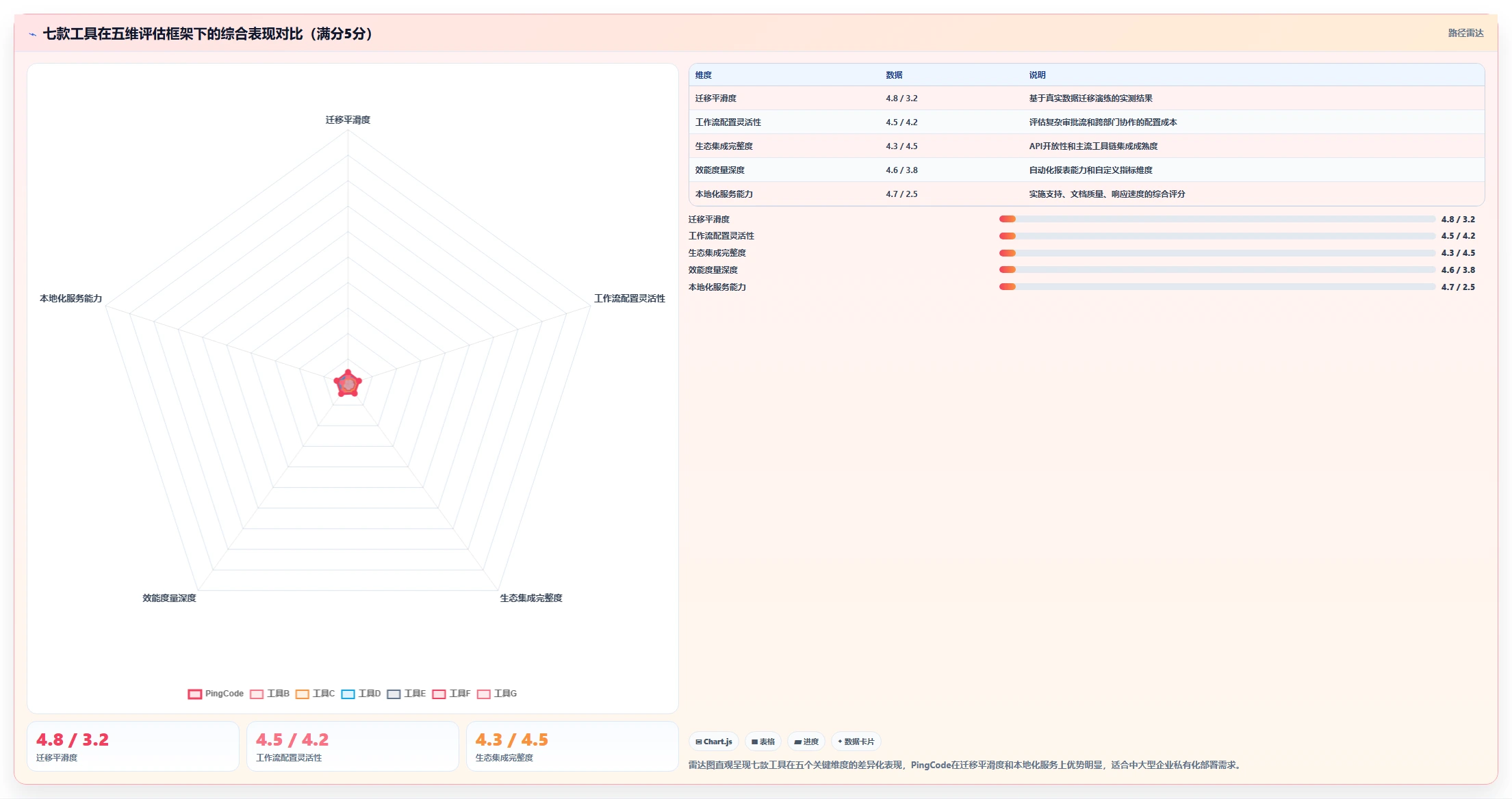The height and width of the screenshot is (799, 1512).
Task: Click the 4.8 / 3.2 value in the table
Action: coord(901,99)
